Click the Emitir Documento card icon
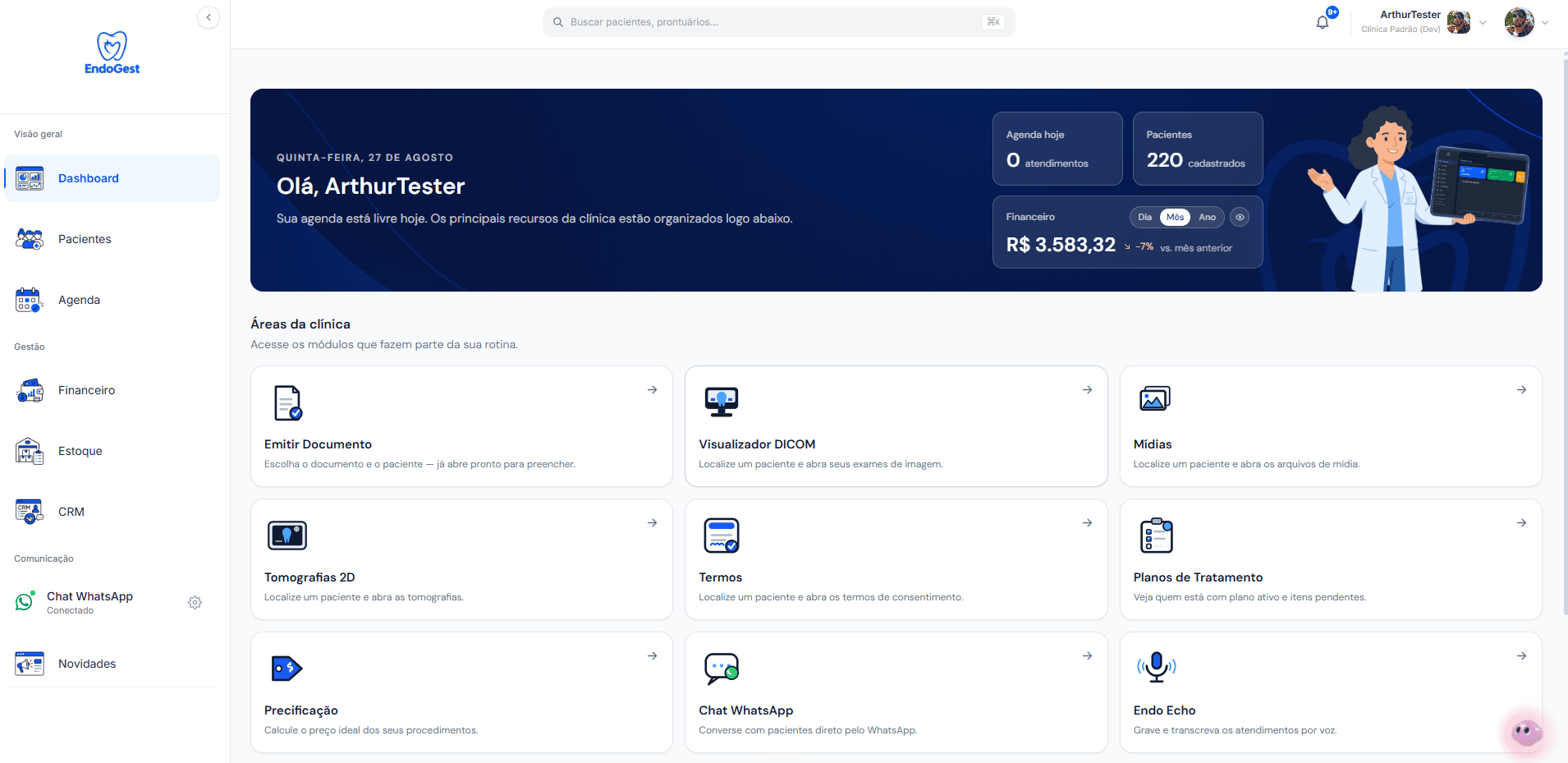Screen dimensions: 1568x763 288,402
